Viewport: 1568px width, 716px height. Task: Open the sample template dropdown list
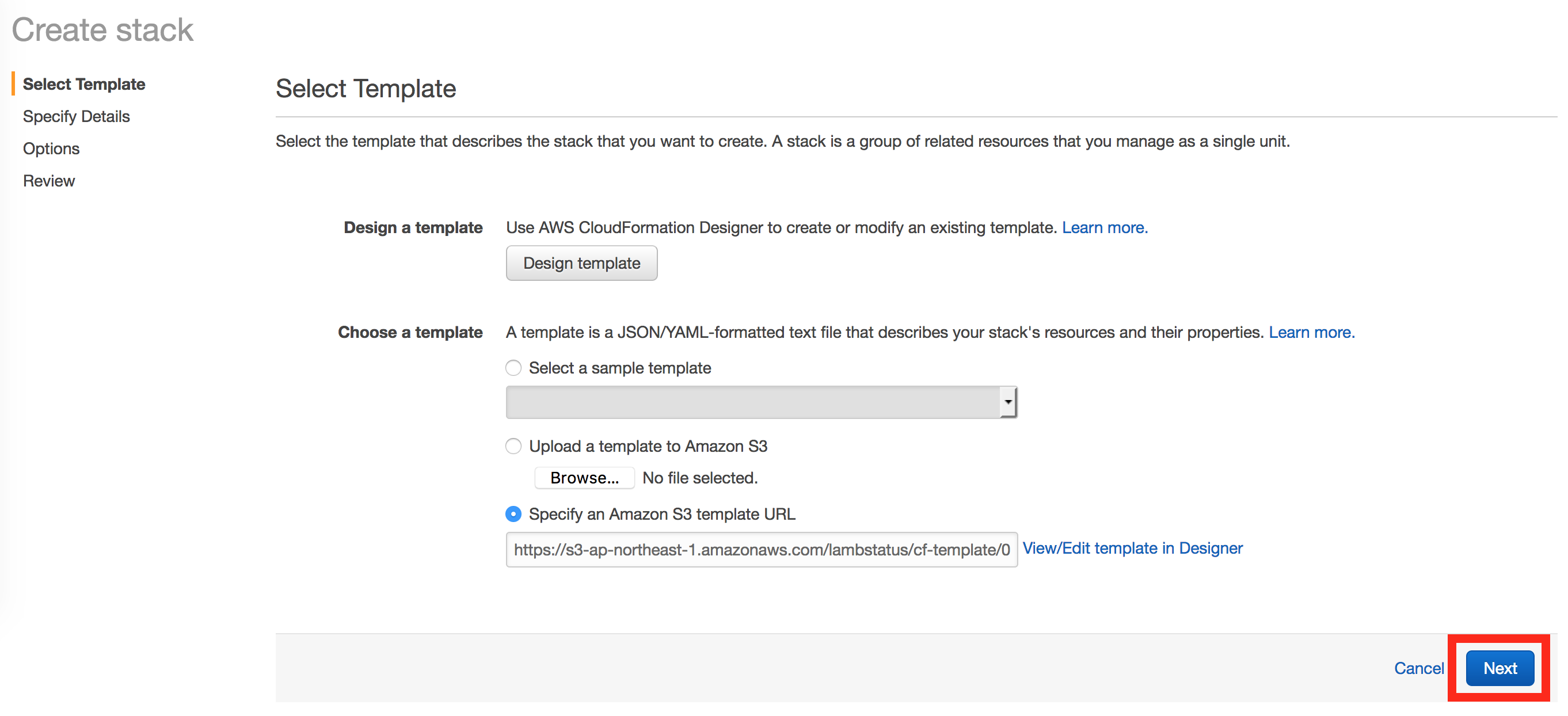coord(752,402)
